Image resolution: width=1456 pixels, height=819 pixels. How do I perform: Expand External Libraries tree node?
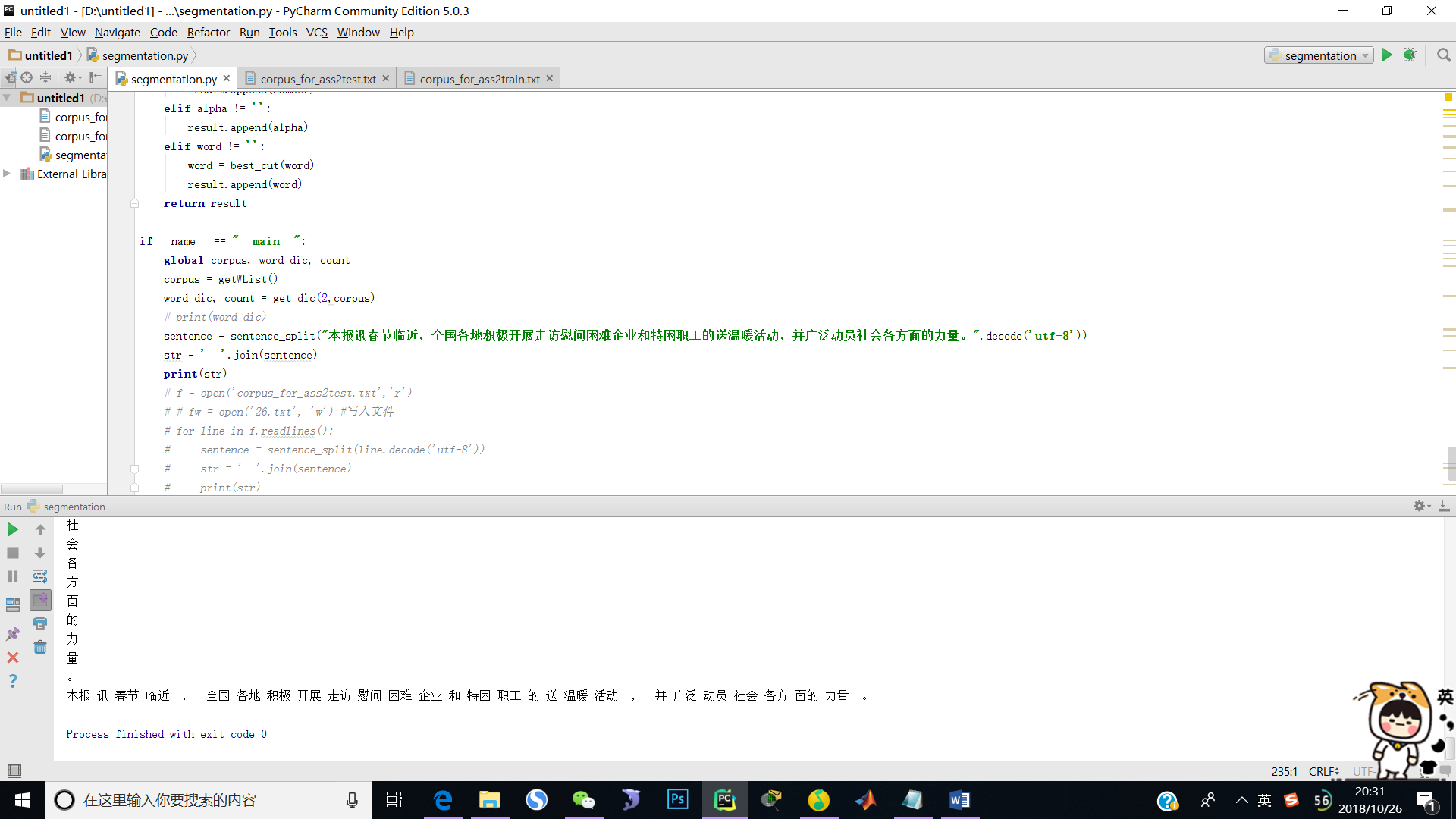pyautogui.click(x=7, y=174)
